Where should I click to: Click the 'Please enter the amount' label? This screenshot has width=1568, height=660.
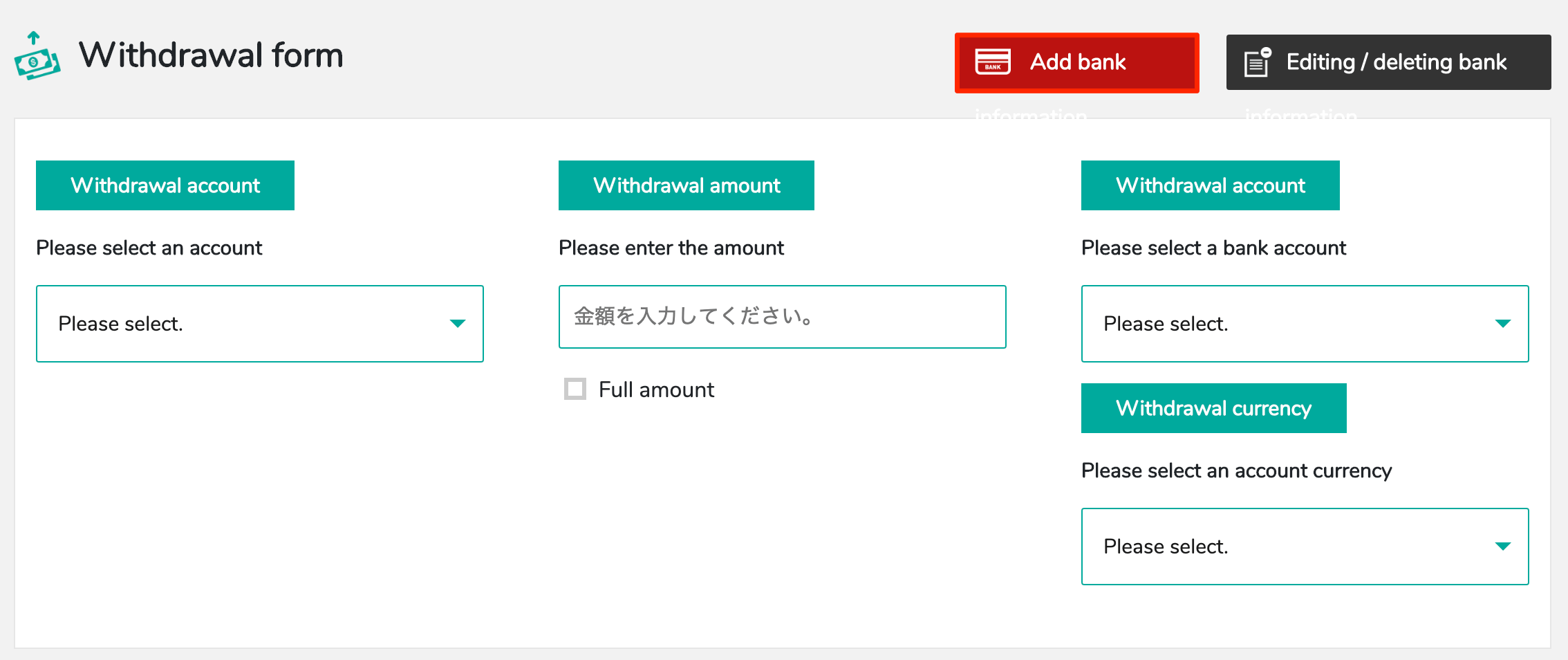[671, 248]
